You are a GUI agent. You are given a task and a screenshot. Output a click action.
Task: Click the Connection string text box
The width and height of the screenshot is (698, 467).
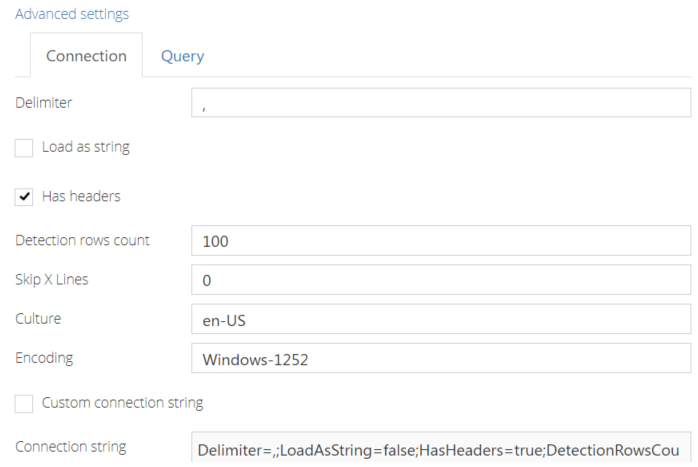point(441,448)
